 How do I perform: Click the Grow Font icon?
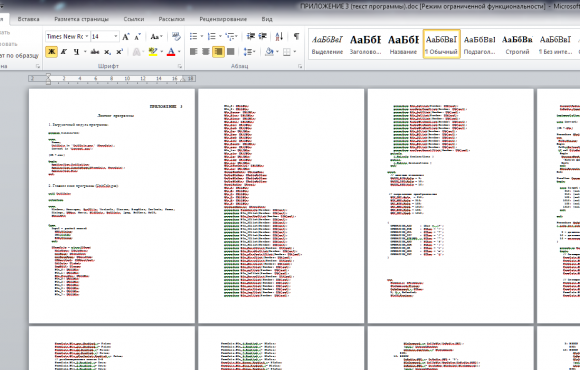coord(126,36)
